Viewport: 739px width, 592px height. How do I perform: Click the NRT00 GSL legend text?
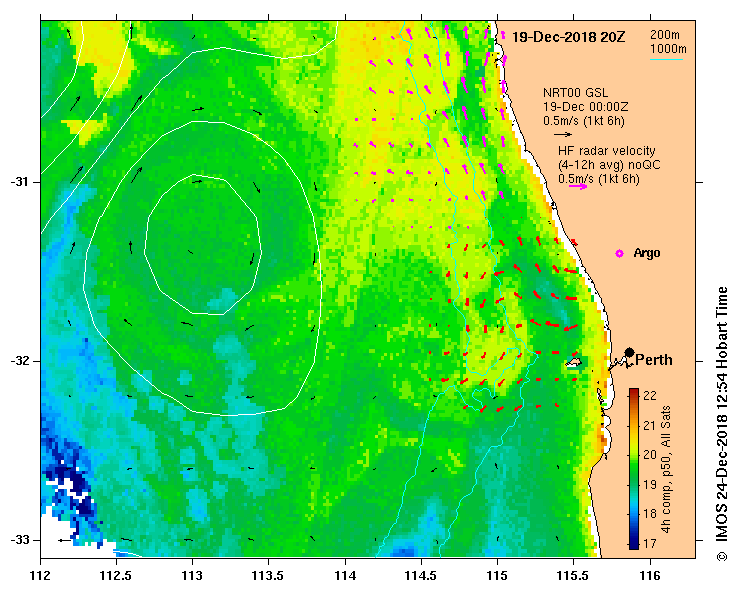click(x=575, y=93)
